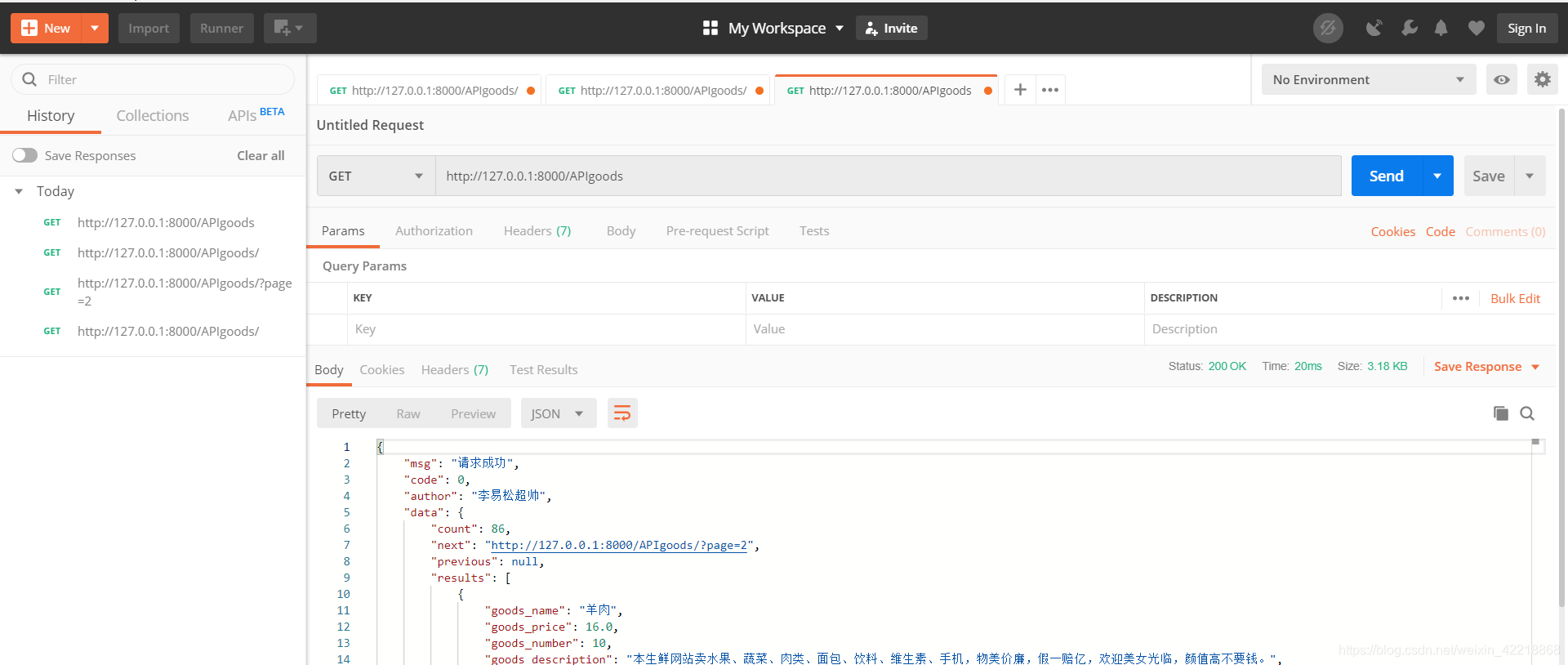The width and height of the screenshot is (1568, 665).
Task: Click the Value parameter input cell
Action: coord(945,329)
